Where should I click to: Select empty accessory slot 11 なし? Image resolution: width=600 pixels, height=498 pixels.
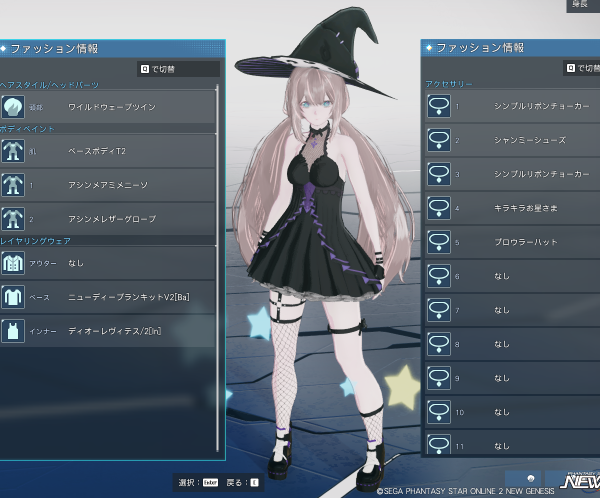tap(512, 443)
